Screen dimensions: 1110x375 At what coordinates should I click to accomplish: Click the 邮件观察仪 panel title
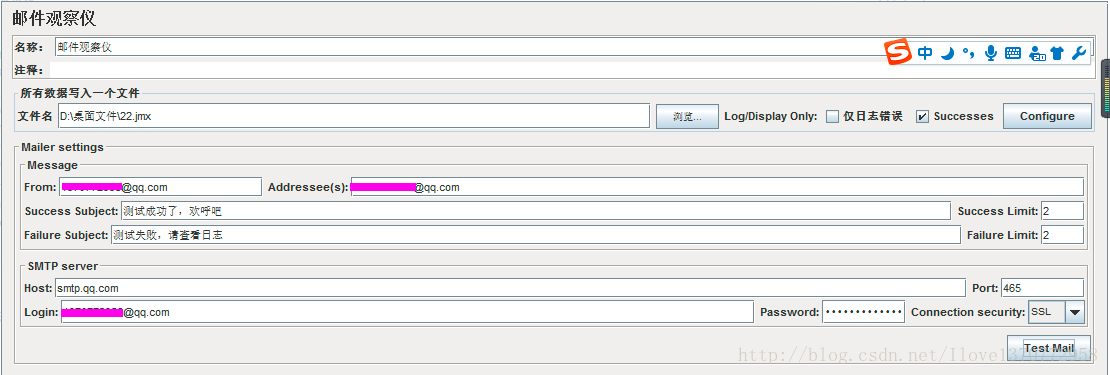pyautogui.click(x=54, y=18)
